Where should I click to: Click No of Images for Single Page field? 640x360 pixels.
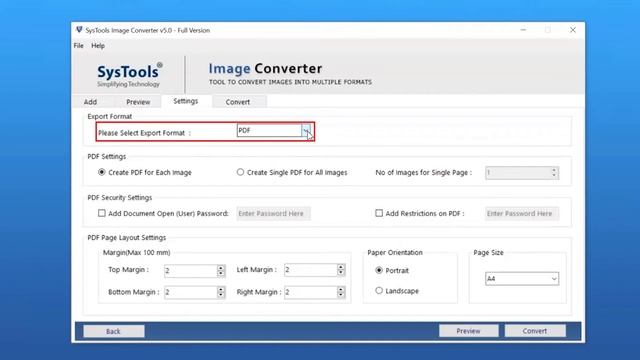518,173
